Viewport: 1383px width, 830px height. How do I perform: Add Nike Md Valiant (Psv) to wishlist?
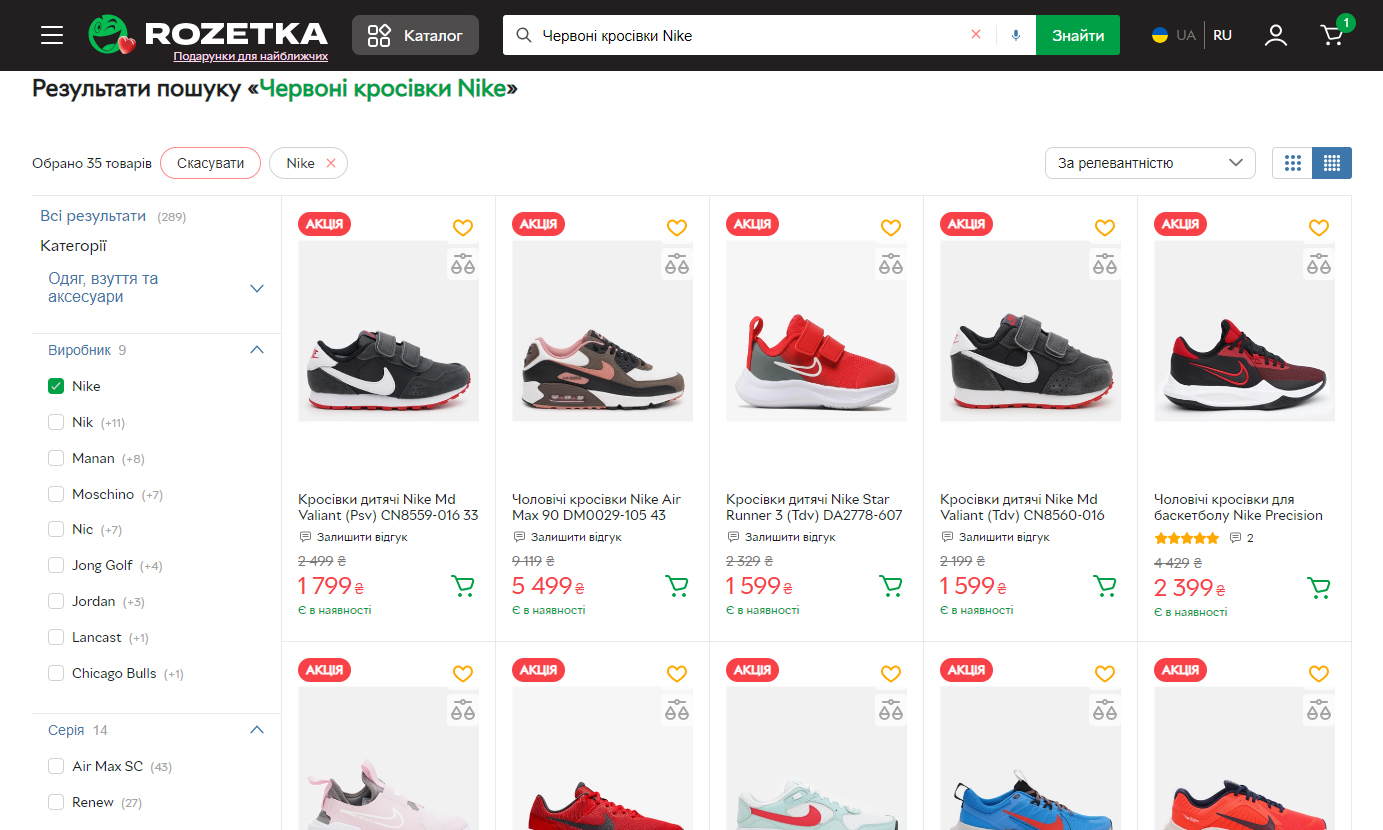click(462, 228)
